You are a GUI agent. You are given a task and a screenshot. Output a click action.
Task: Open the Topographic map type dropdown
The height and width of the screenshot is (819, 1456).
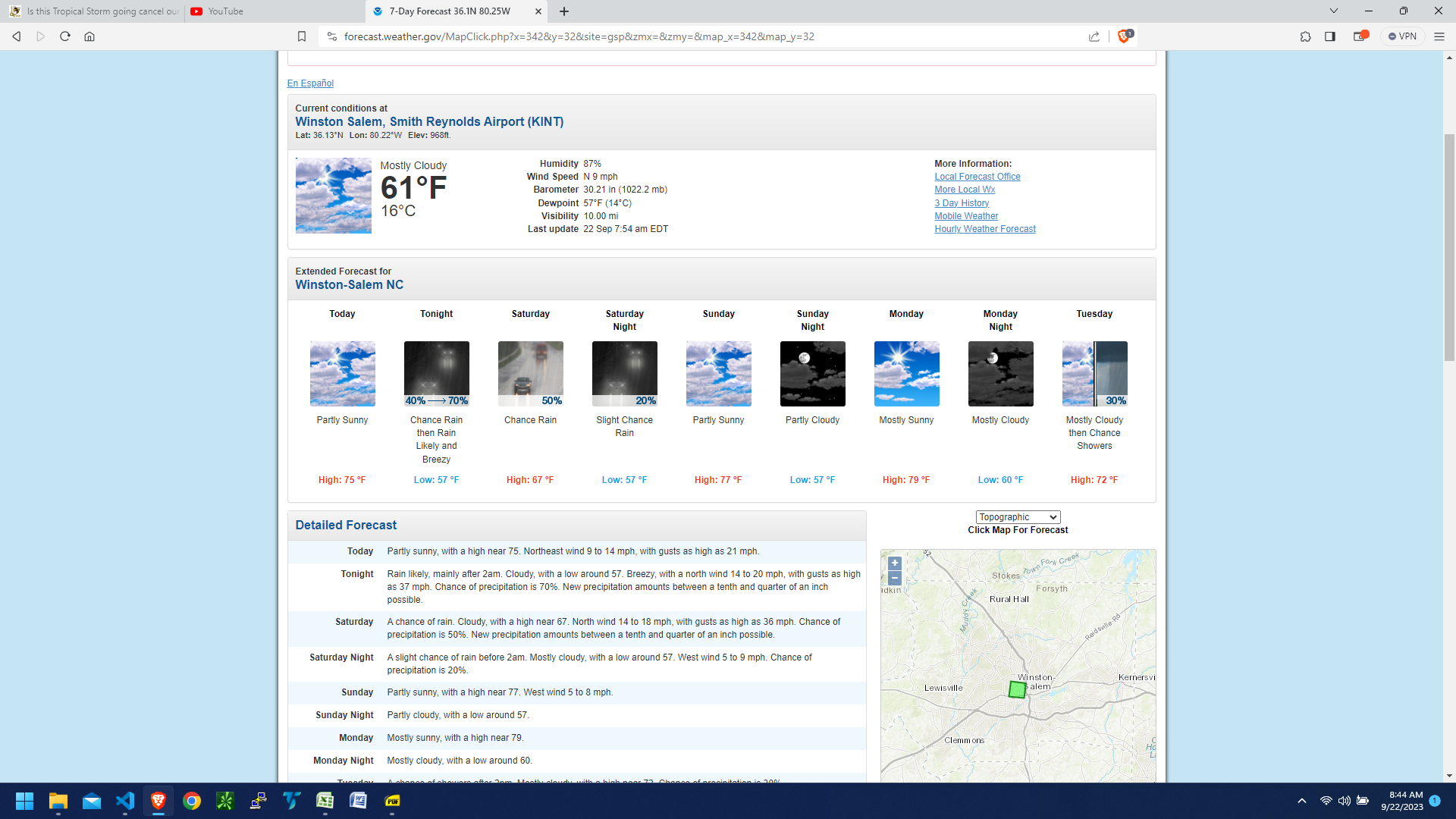1018,517
